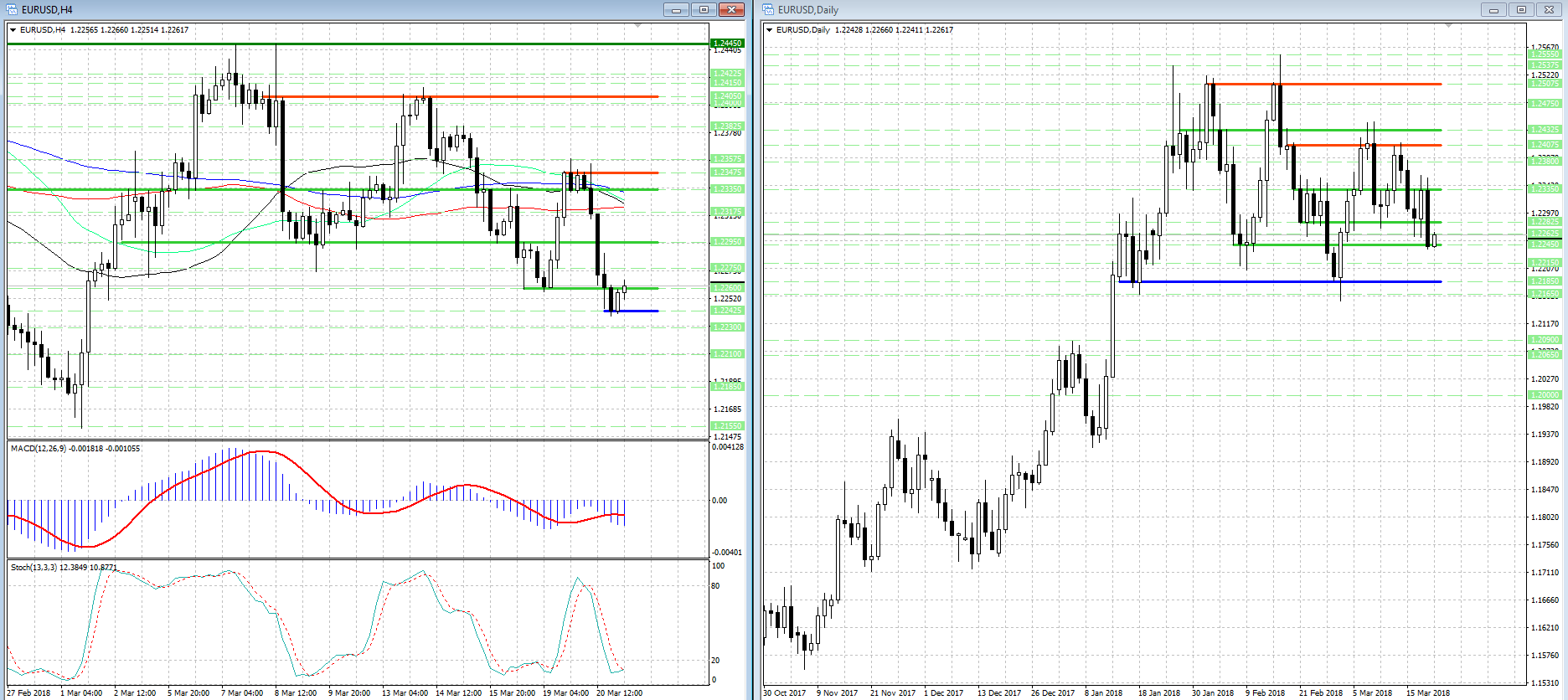Close the EURUSD,Daily chart window
1568x700 pixels.
(1549, 9)
